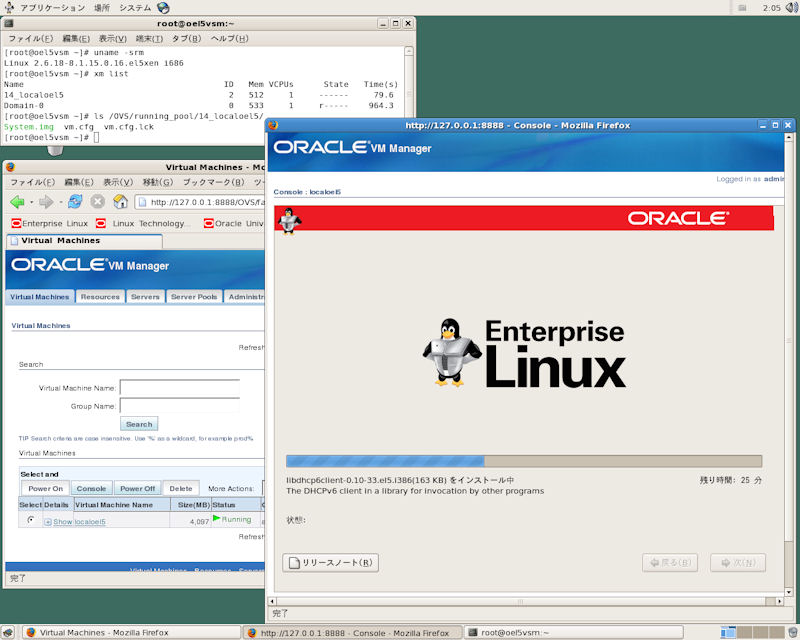
Task: Click the 戻る(B) back button in installer
Action: click(670, 562)
